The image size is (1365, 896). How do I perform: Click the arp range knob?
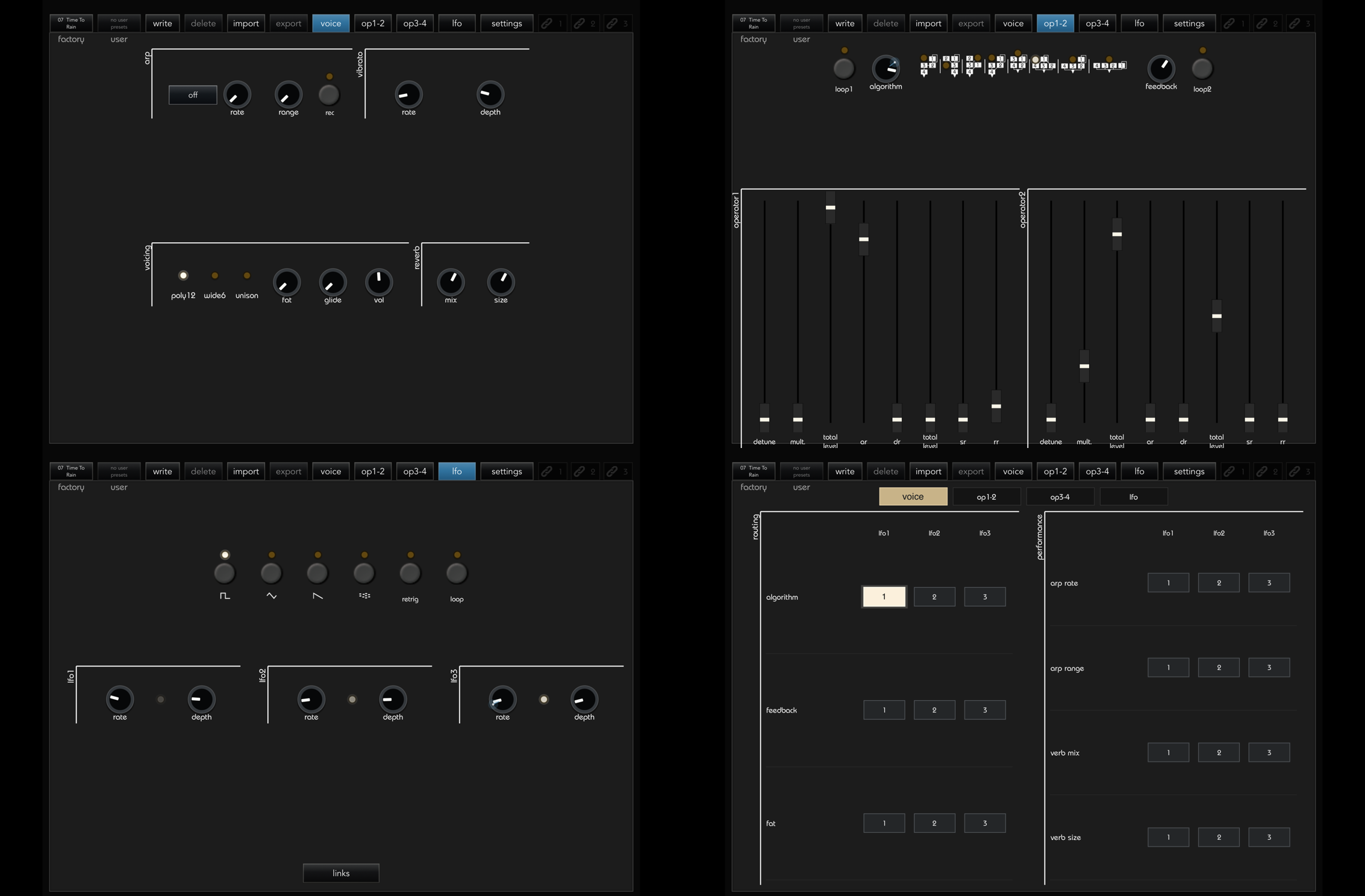click(x=288, y=95)
